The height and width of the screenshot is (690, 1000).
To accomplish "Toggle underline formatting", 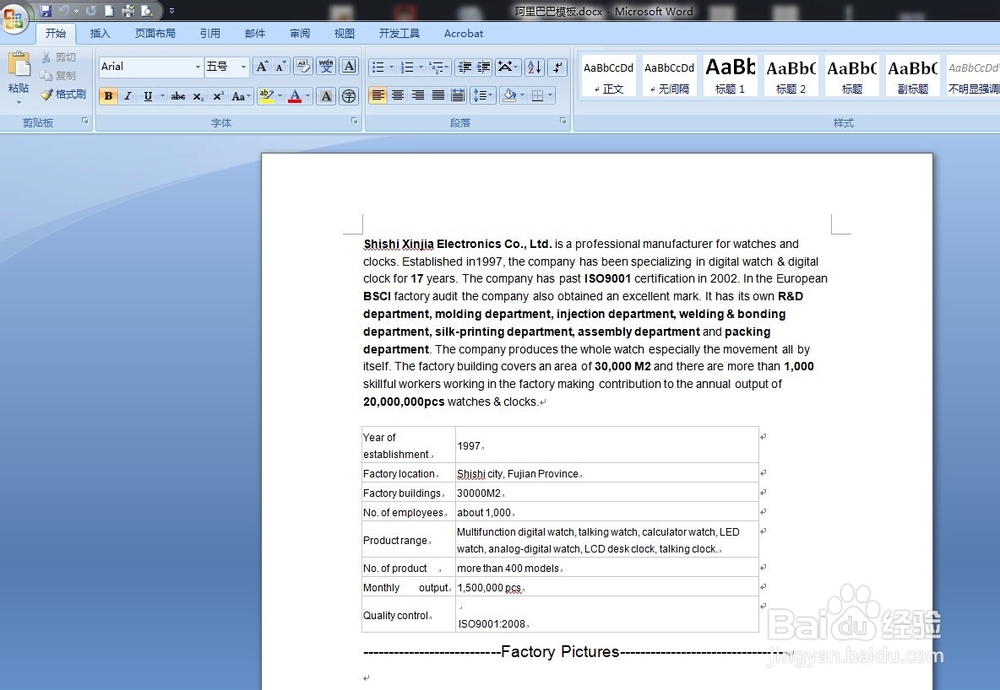I will [x=148, y=96].
